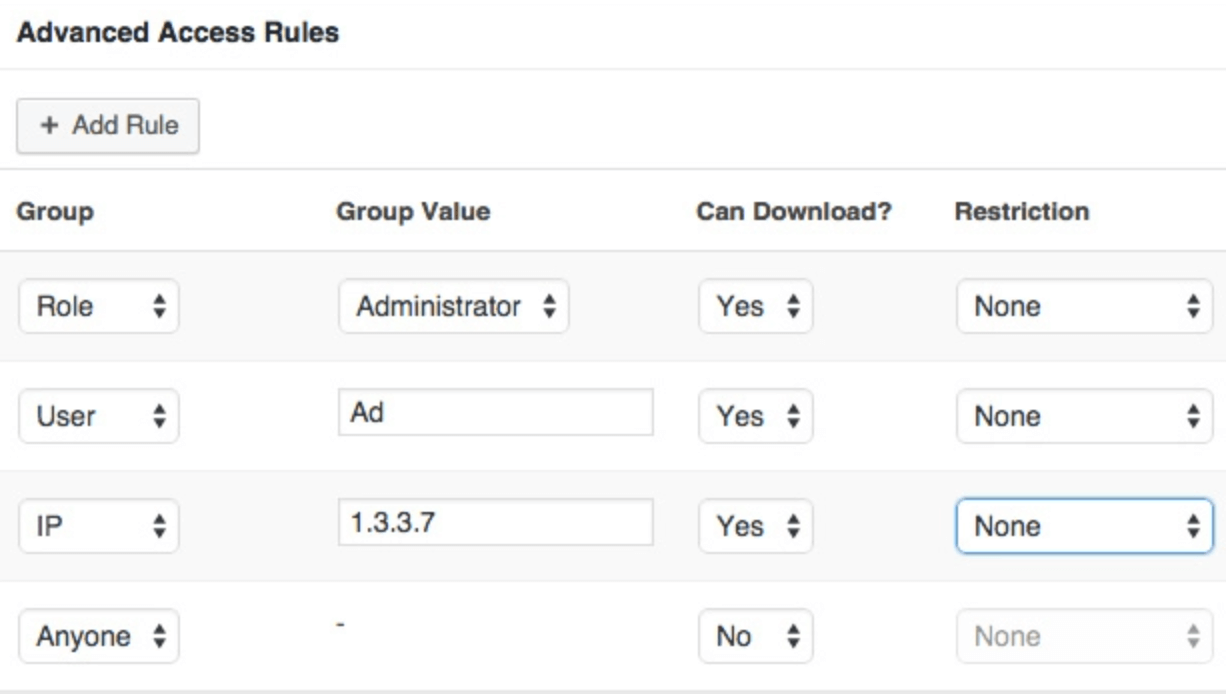Viewport: 1226px width, 694px height.
Task: Change the 'No' download setting for Anyone
Action: coord(755,636)
